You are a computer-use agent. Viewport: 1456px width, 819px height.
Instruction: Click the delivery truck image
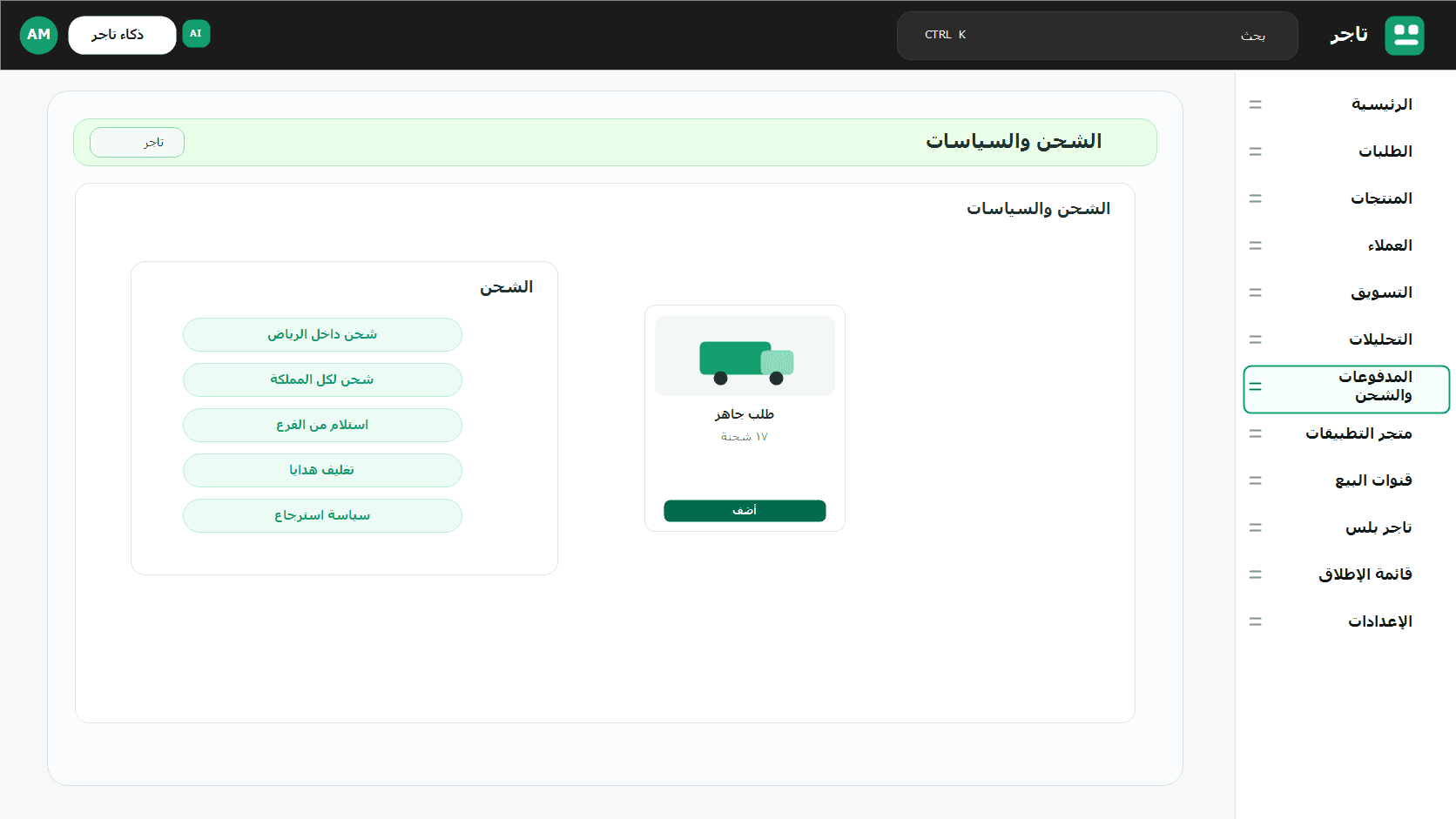[x=745, y=356]
